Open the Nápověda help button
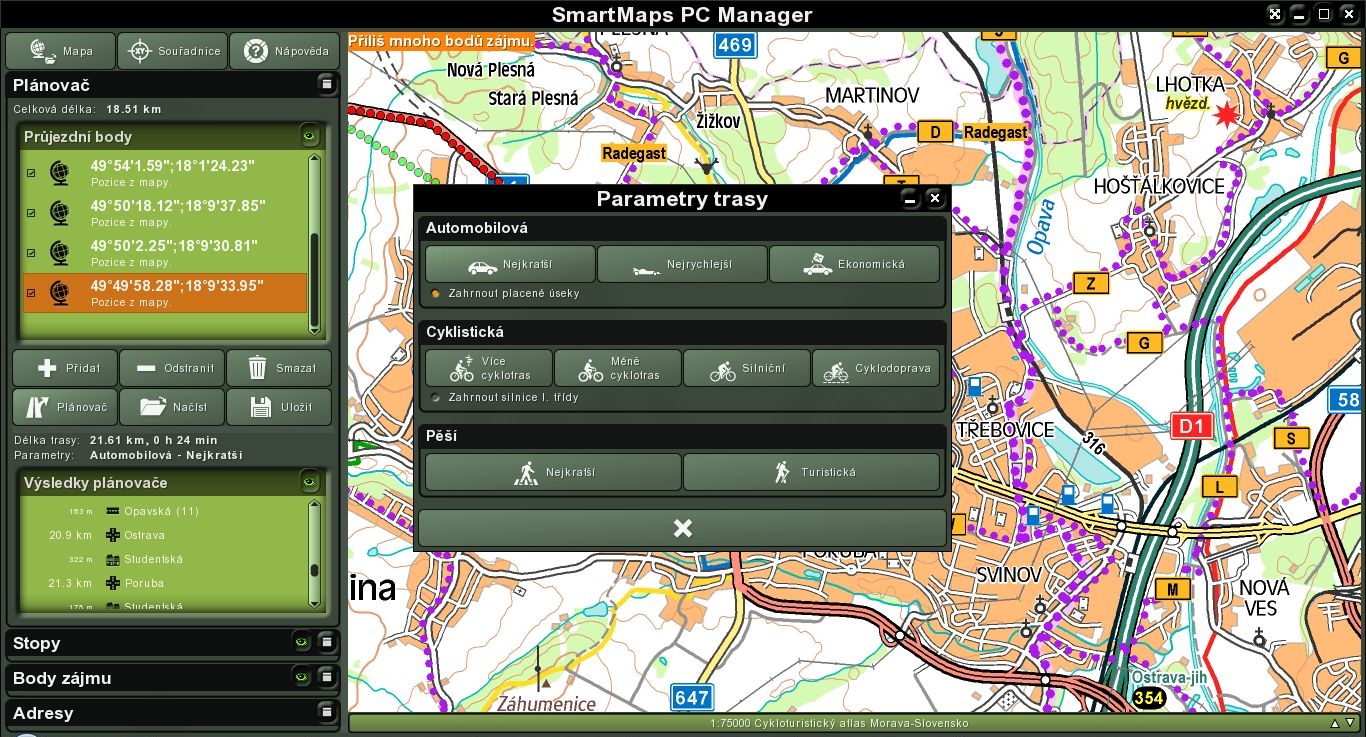 pos(285,51)
